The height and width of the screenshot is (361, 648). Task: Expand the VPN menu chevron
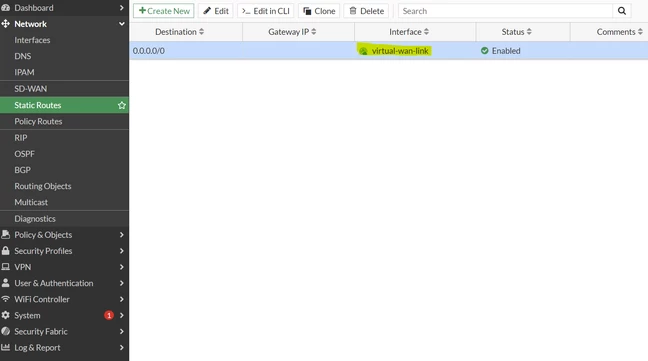tap(122, 267)
